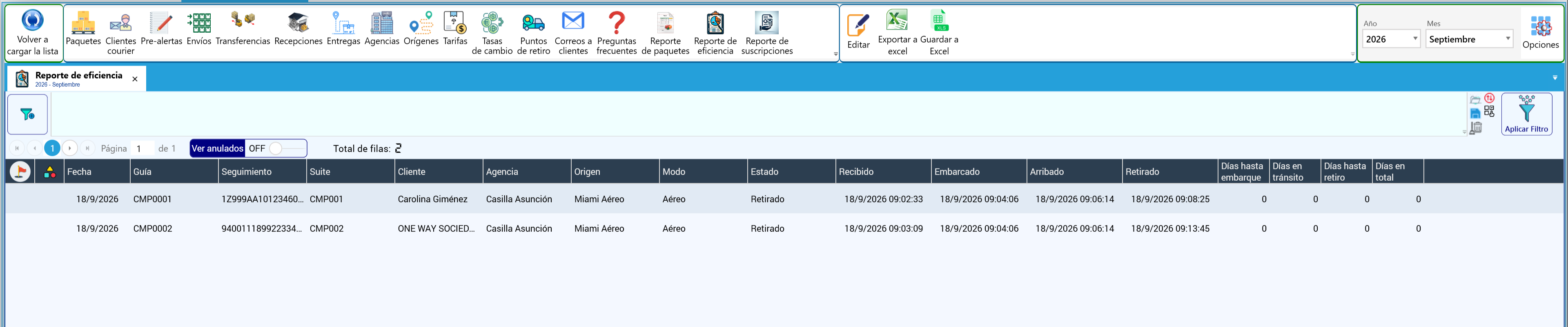Go to the next page arrow
This screenshot has width=1568, height=327.
(70, 149)
